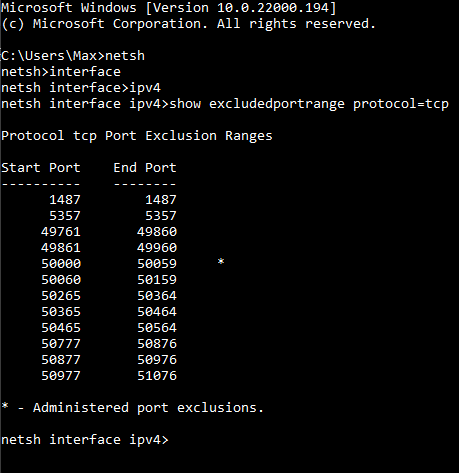Viewport: 459px width, 473px height.
Task: Click end port value 49960
Action: pos(157,248)
